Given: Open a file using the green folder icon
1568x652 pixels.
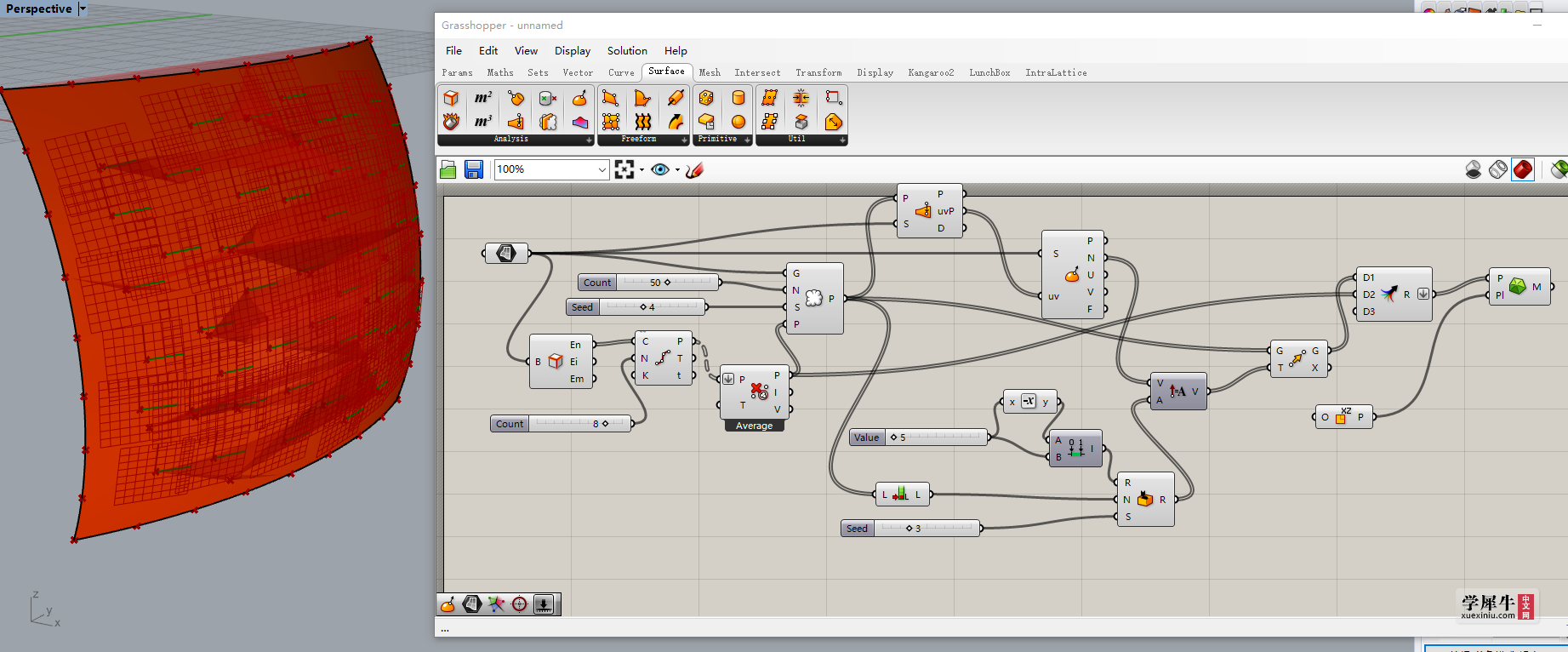Looking at the screenshot, I should coord(448,169).
